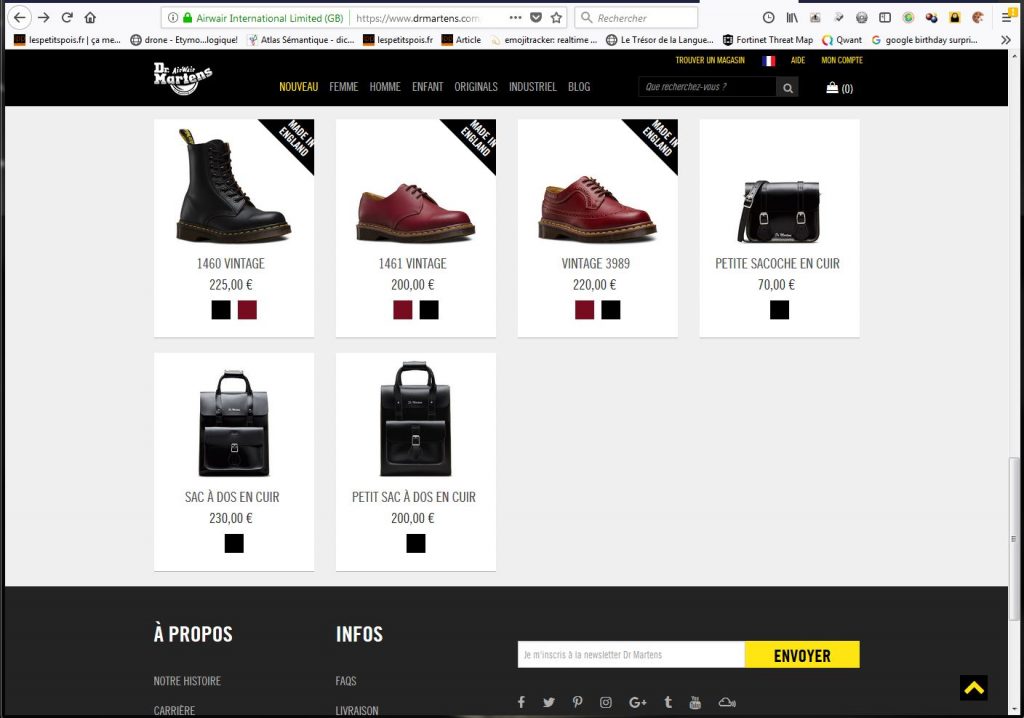The width and height of the screenshot is (1024, 718).
Task: Open the INDUSTRIEL menu
Action: pyautogui.click(x=533, y=87)
